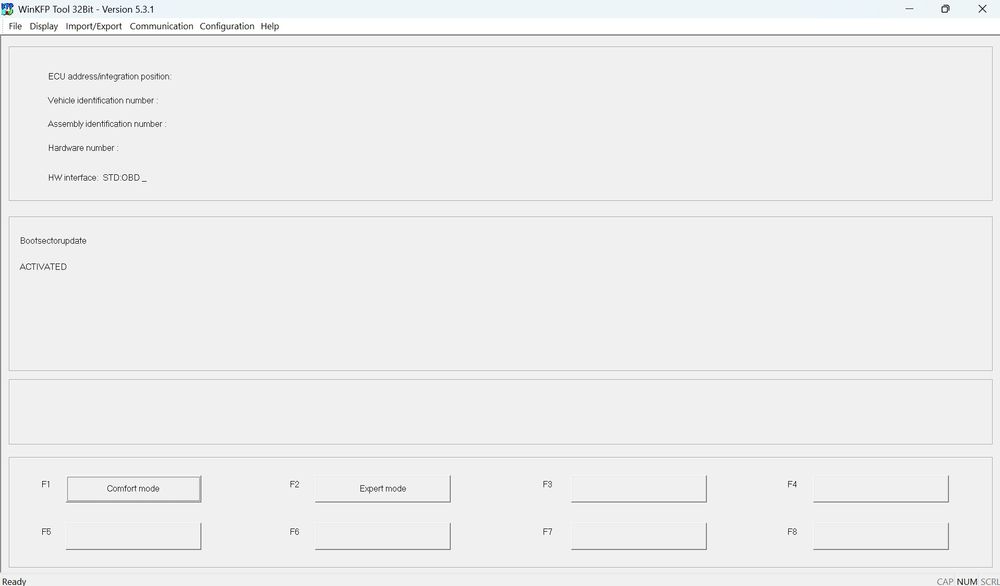Open the Help menu
The width and height of the screenshot is (1000, 586).
270,26
